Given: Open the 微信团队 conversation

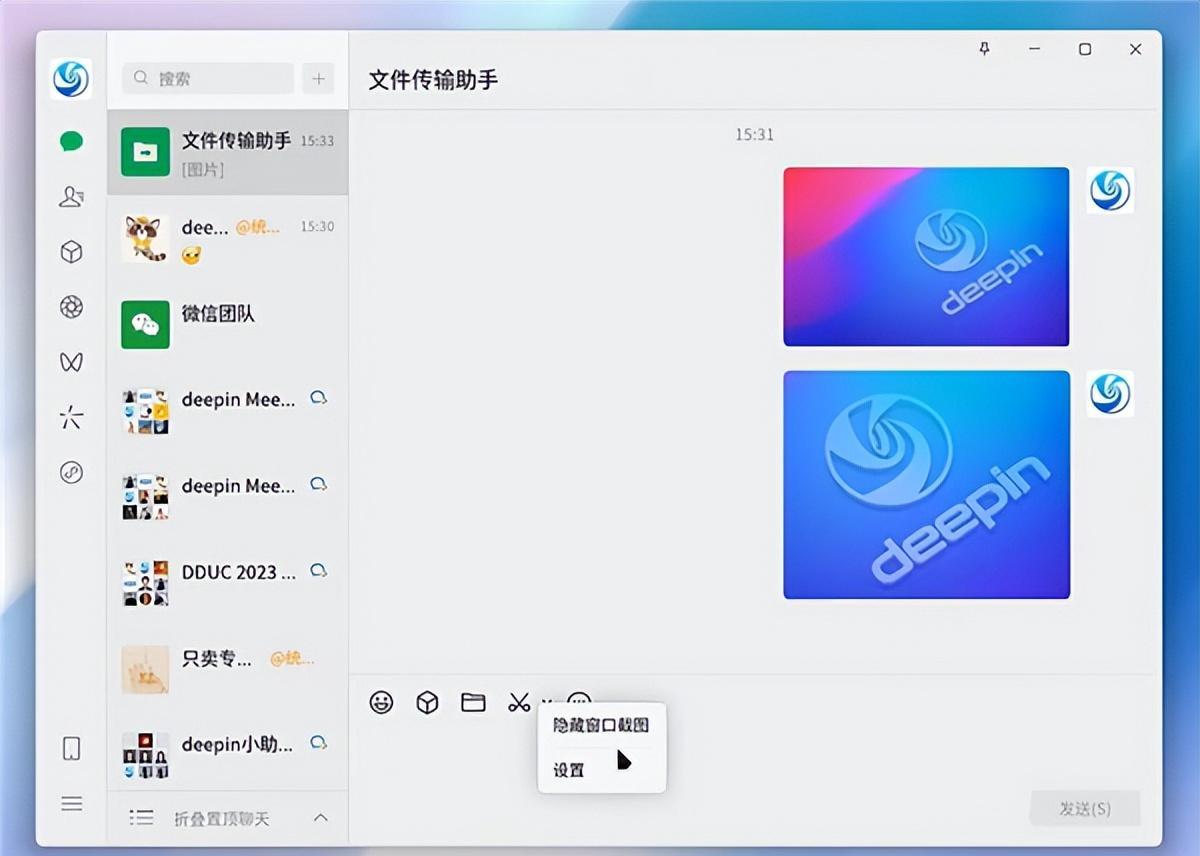Looking at the screenshot, I should click(227, 315).
